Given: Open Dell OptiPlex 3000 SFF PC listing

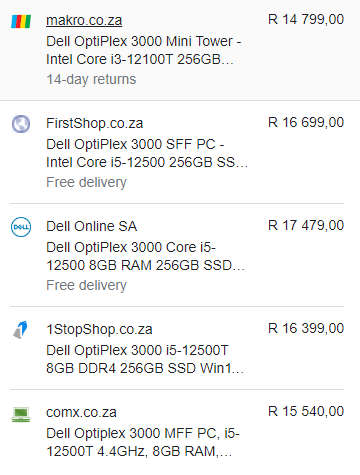Looking at the screenshot, I should point(147,153).
